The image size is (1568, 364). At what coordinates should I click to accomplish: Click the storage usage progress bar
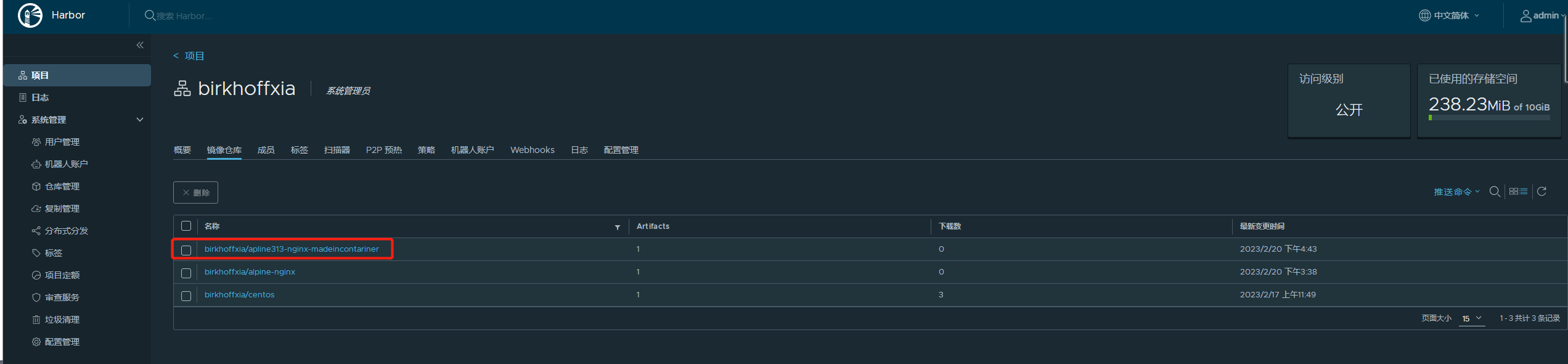(1488, 118)
